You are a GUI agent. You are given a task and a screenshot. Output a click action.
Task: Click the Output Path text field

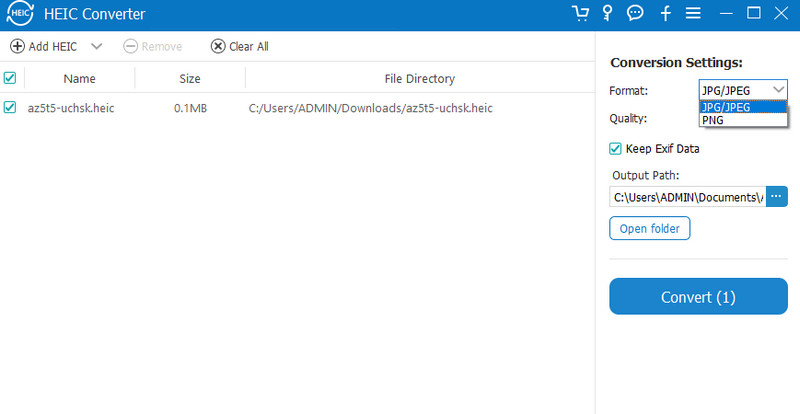[x=688, y=197]
